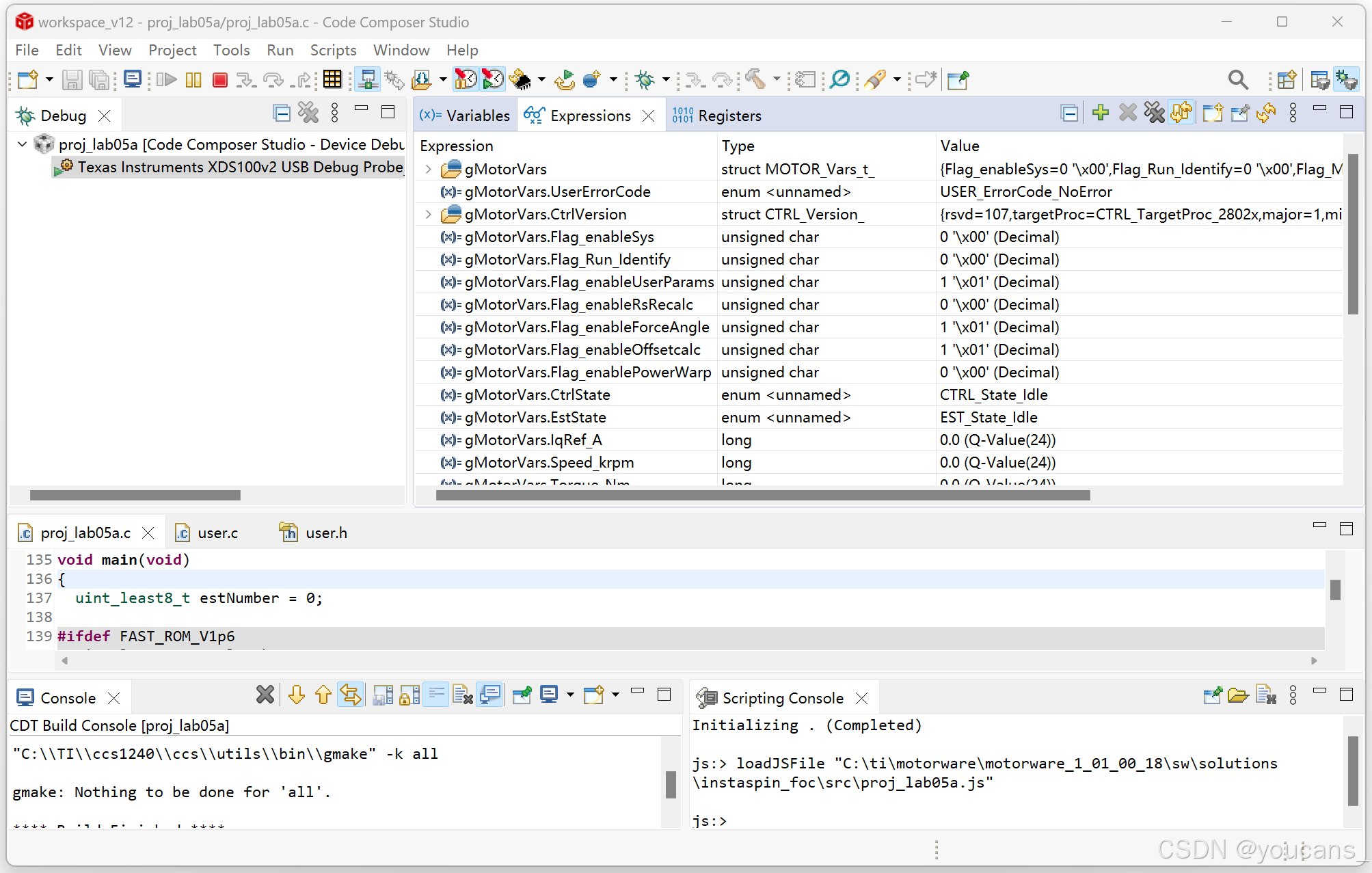This screenshot has width=1372, height=873.
Task: Open Display Selected Console dropdown arrow
Action: [x=570, y=695]
